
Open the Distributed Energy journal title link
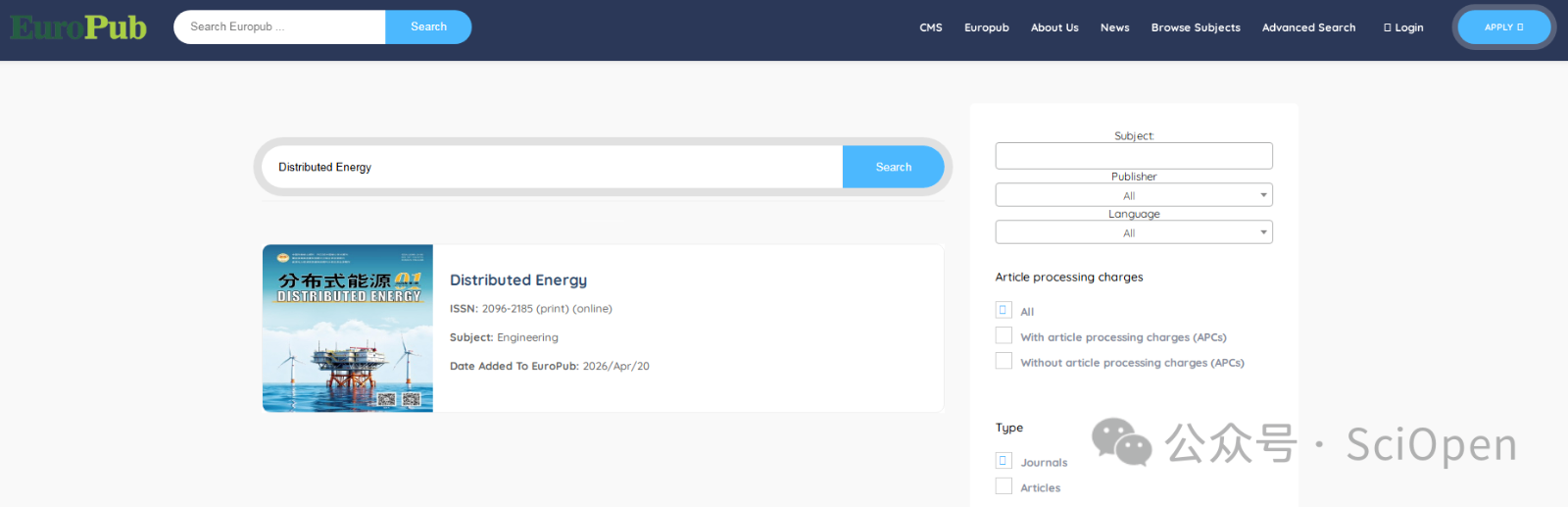point(518,280)
